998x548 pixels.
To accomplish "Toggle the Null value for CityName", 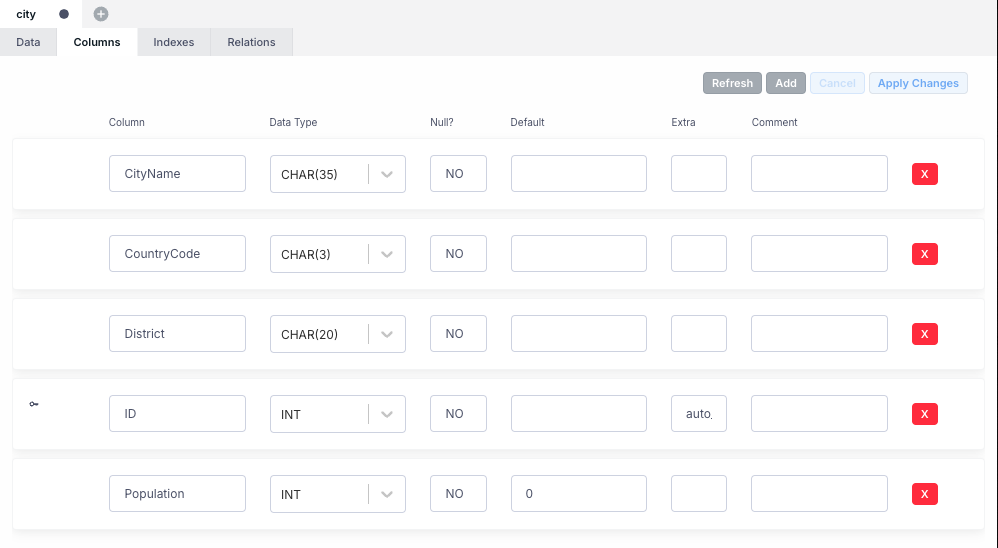I will tap(458, 174).
